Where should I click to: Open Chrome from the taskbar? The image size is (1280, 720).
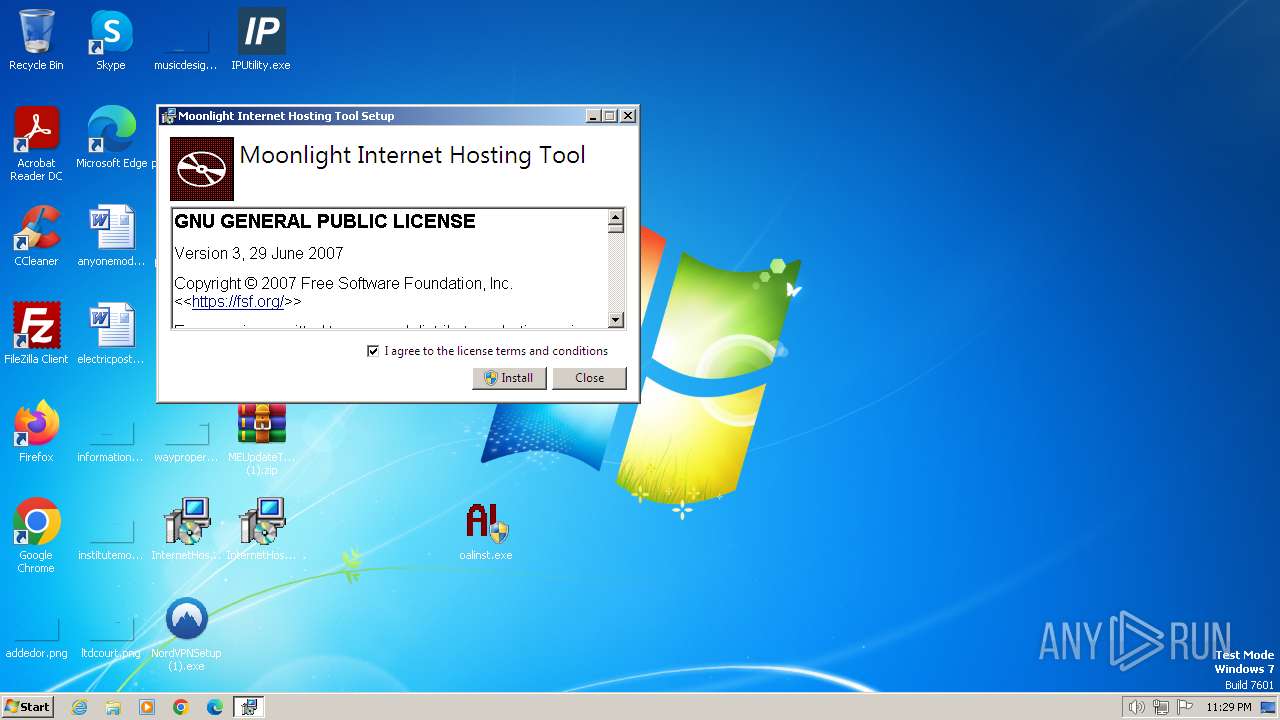[x=181, y=707]
